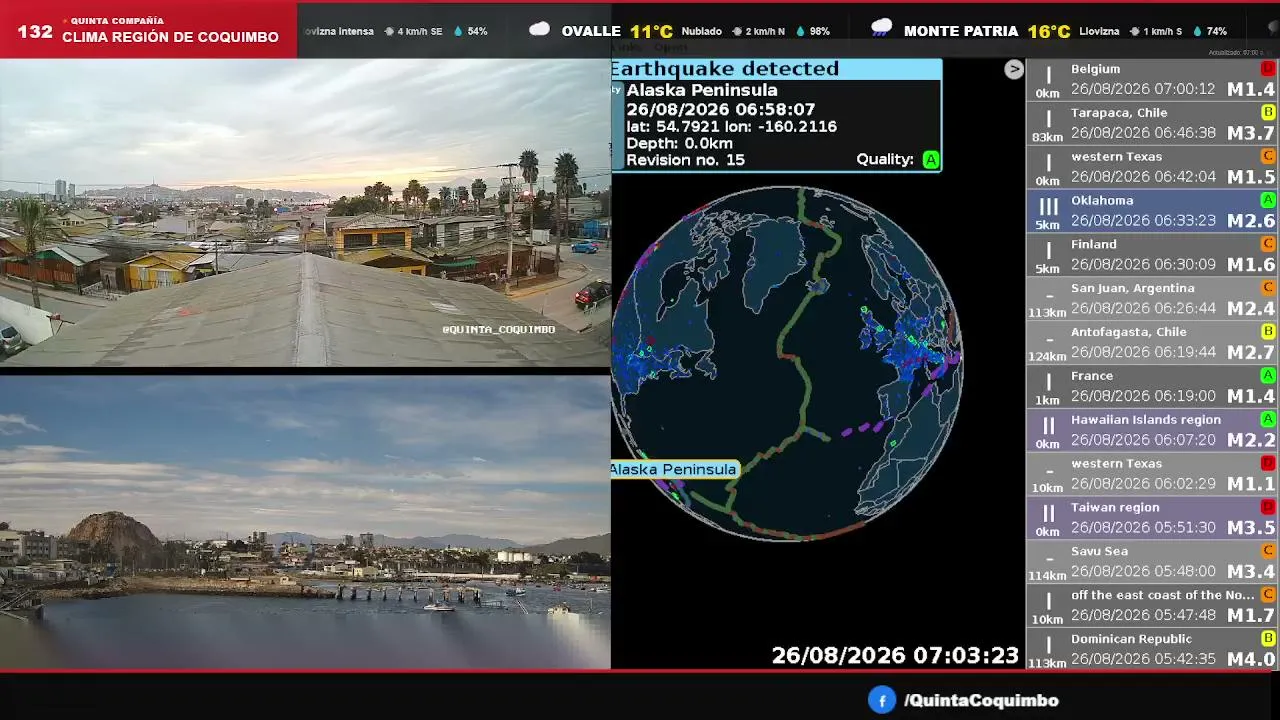This screenshot has width=1280, height=720.
Task: Click the humidity droplet beside 74%
Action: click(x=1197, y=31)
